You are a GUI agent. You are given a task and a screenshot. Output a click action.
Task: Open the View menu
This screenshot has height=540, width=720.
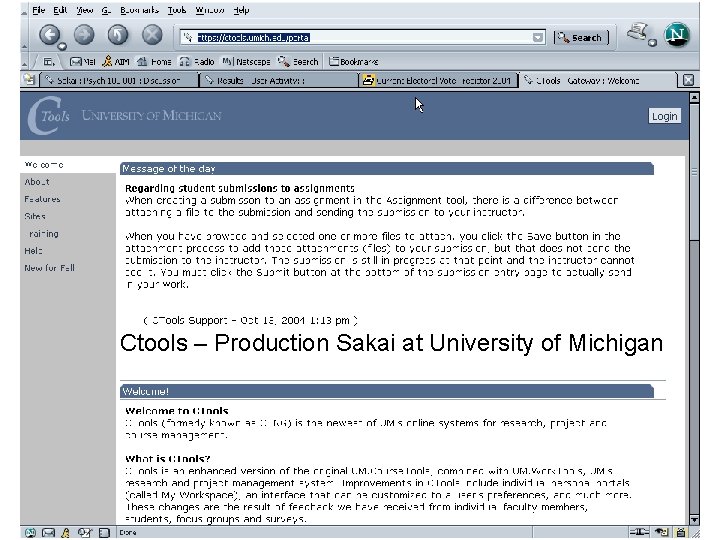(85, 10)
